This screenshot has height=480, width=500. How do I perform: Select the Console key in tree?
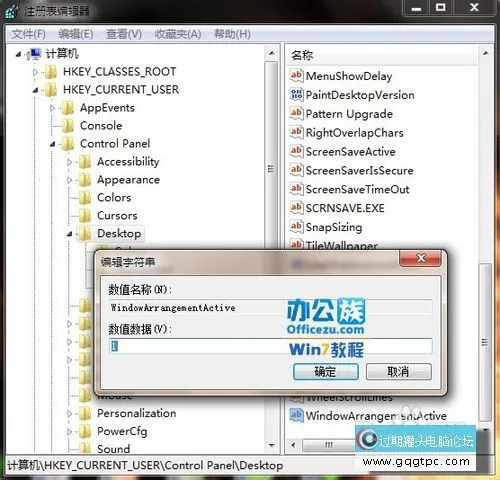101,126
